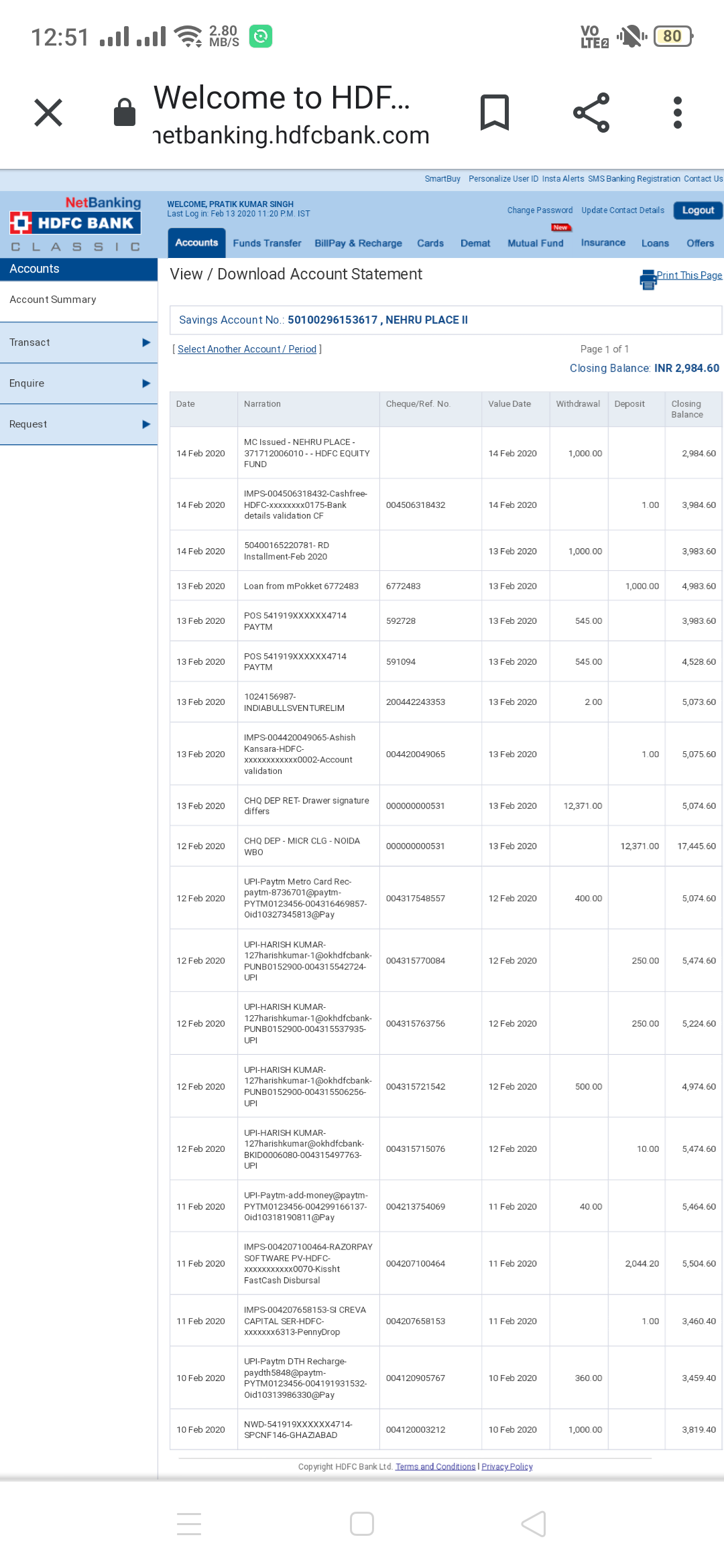Select the account number 50100296153617
Image resolution: width=724 pixels, height=1568 pixels.
pos(333,320)
